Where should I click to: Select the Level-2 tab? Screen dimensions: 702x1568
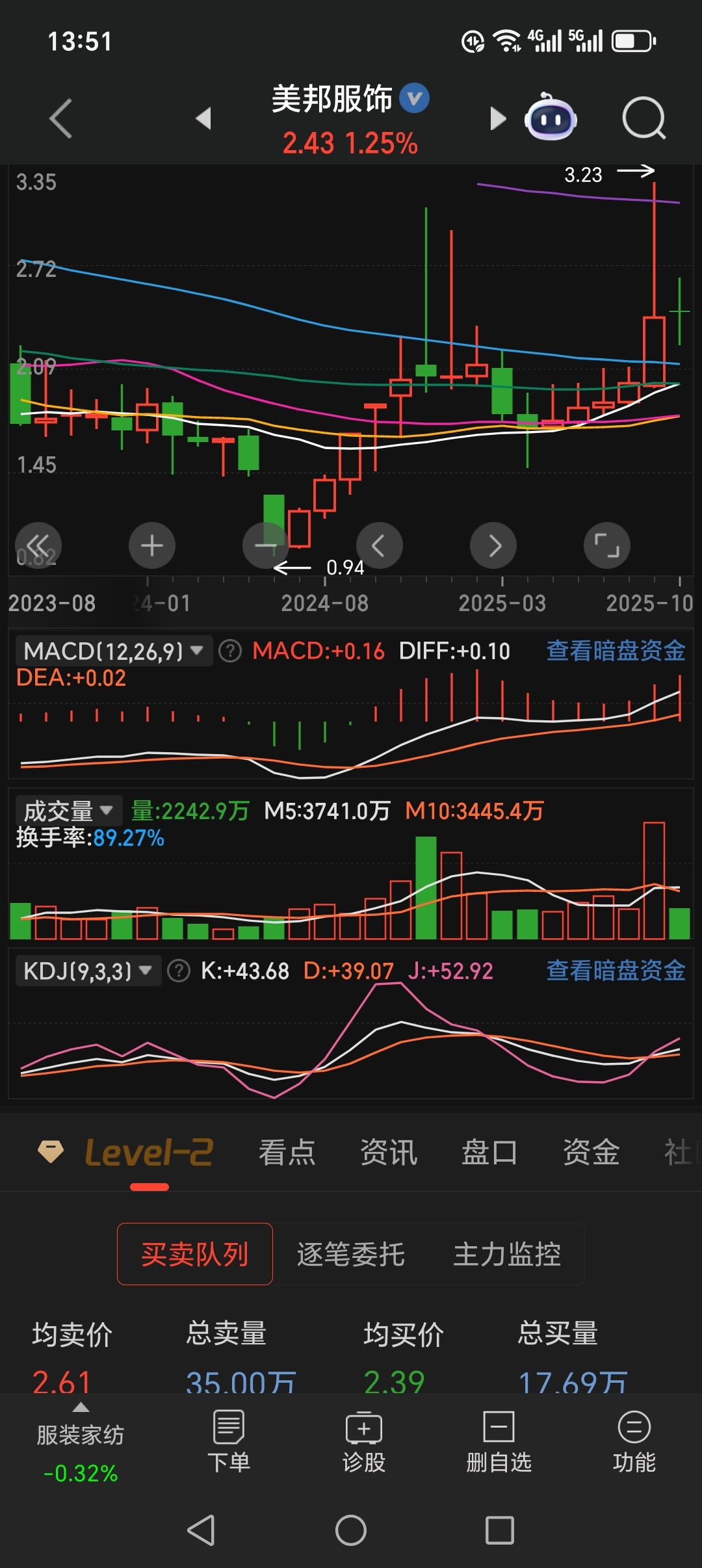(x=149, y=1153)
